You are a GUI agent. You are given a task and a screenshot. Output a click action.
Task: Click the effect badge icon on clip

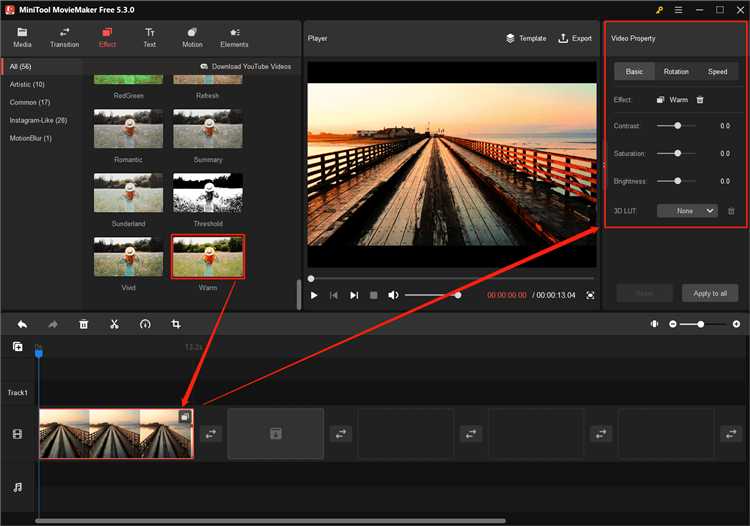[185, 417]
